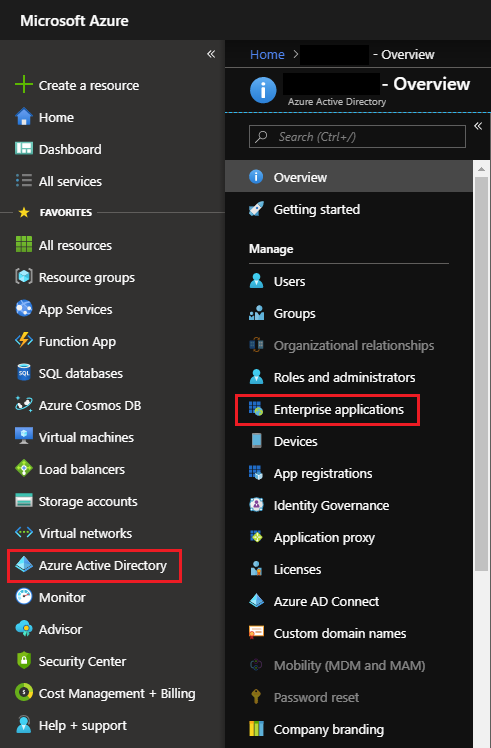
Task: Click the scrollbar up arrow
Action: click(x=481, y=169)
